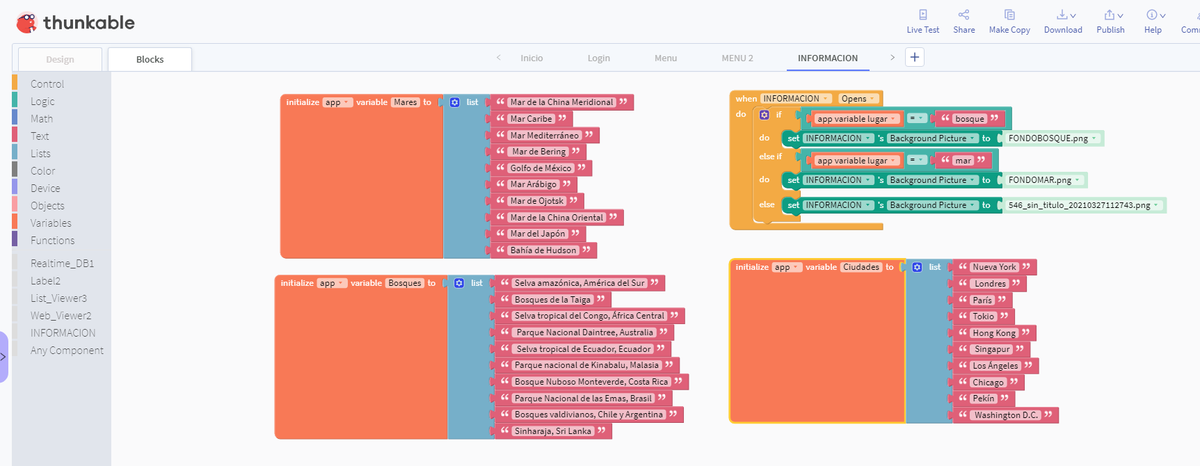Open the Help menu
Viewport: 1200px width, 466px height.
(1153, 22)
